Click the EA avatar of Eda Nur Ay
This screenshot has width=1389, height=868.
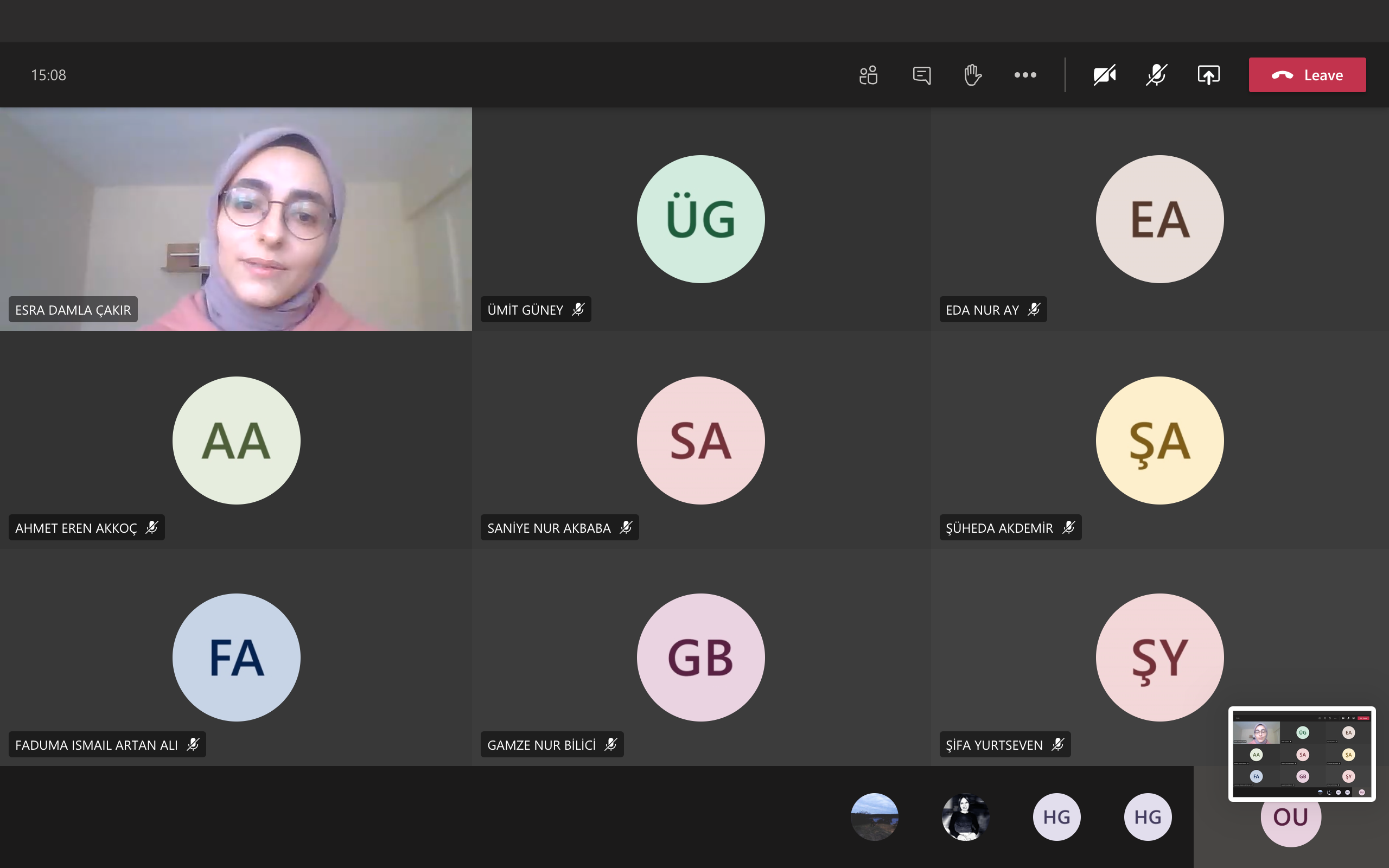click(1159, 219)
